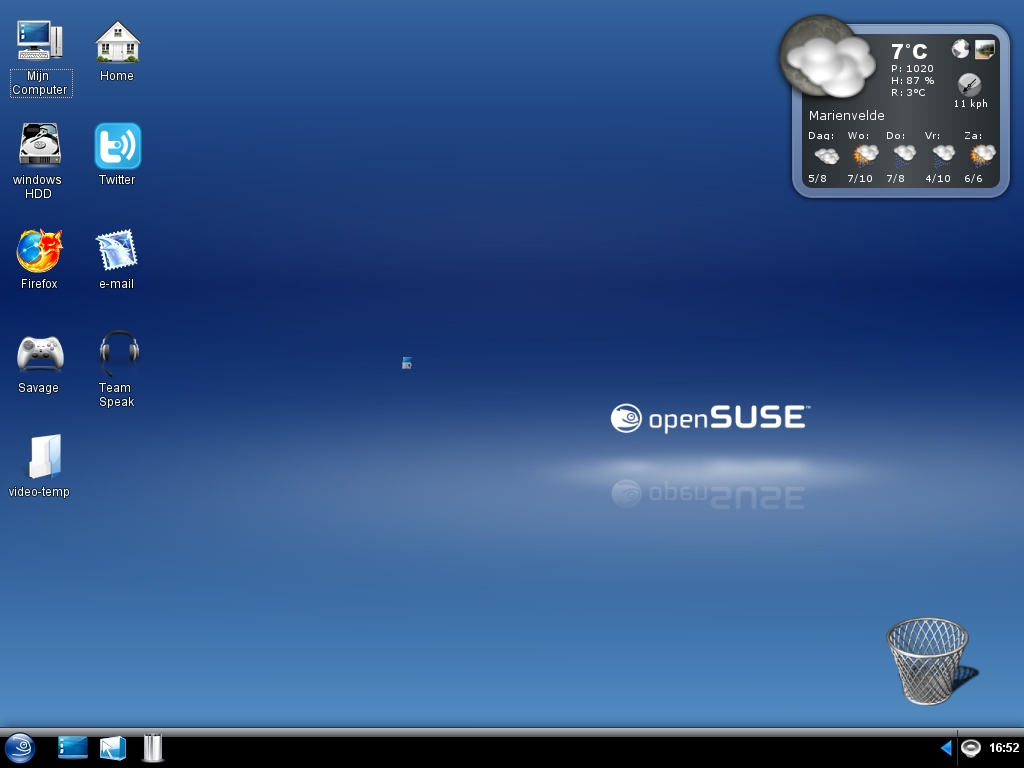
Task: Click the 16:52 clock
Action: 1003,748
